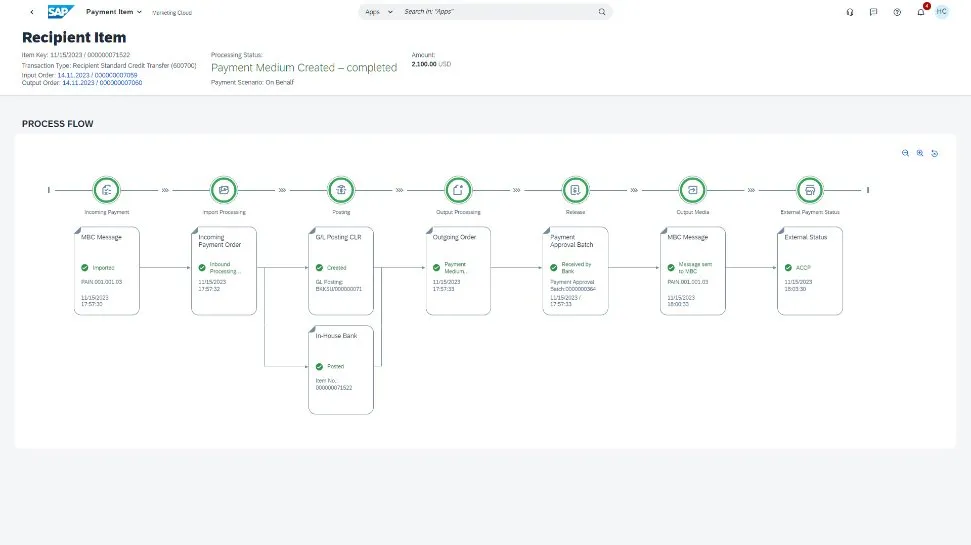Open the notifications bell
971x545 pixels.
(920, 12)
